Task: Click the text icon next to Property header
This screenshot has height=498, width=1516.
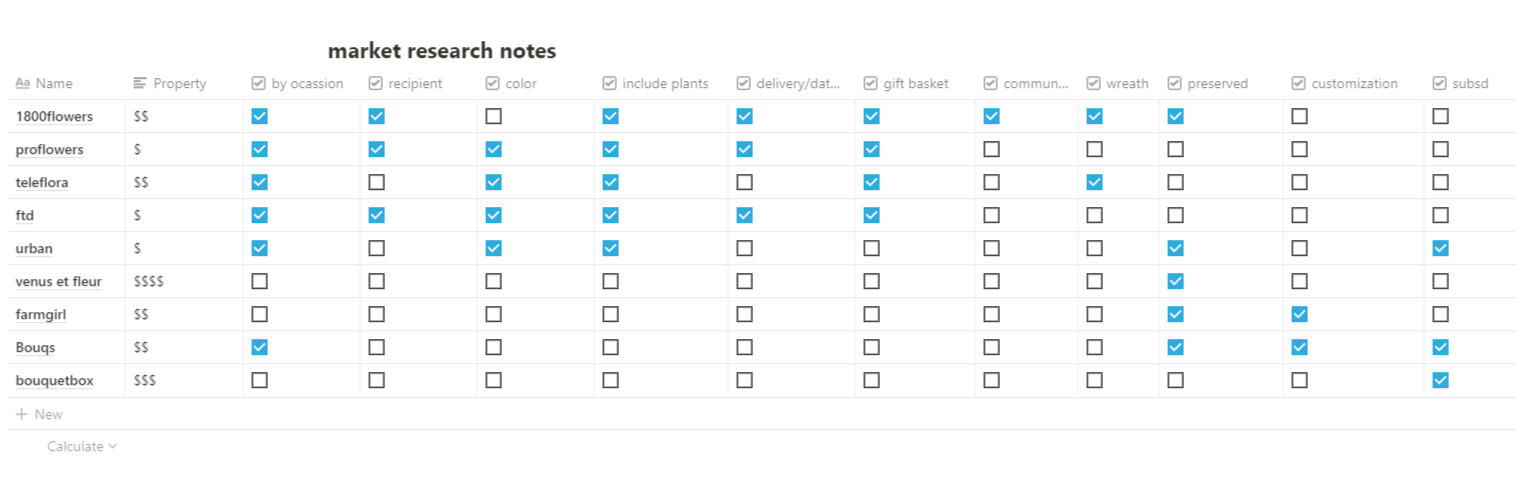Action: 140,84
